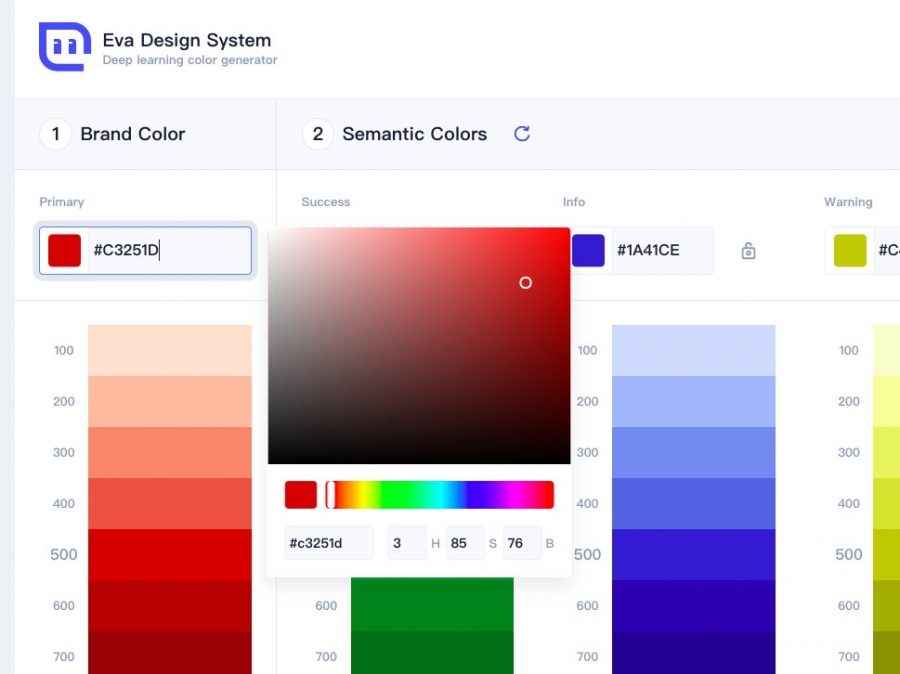Select the Info 600 shade block

click(x=694, y=606)
